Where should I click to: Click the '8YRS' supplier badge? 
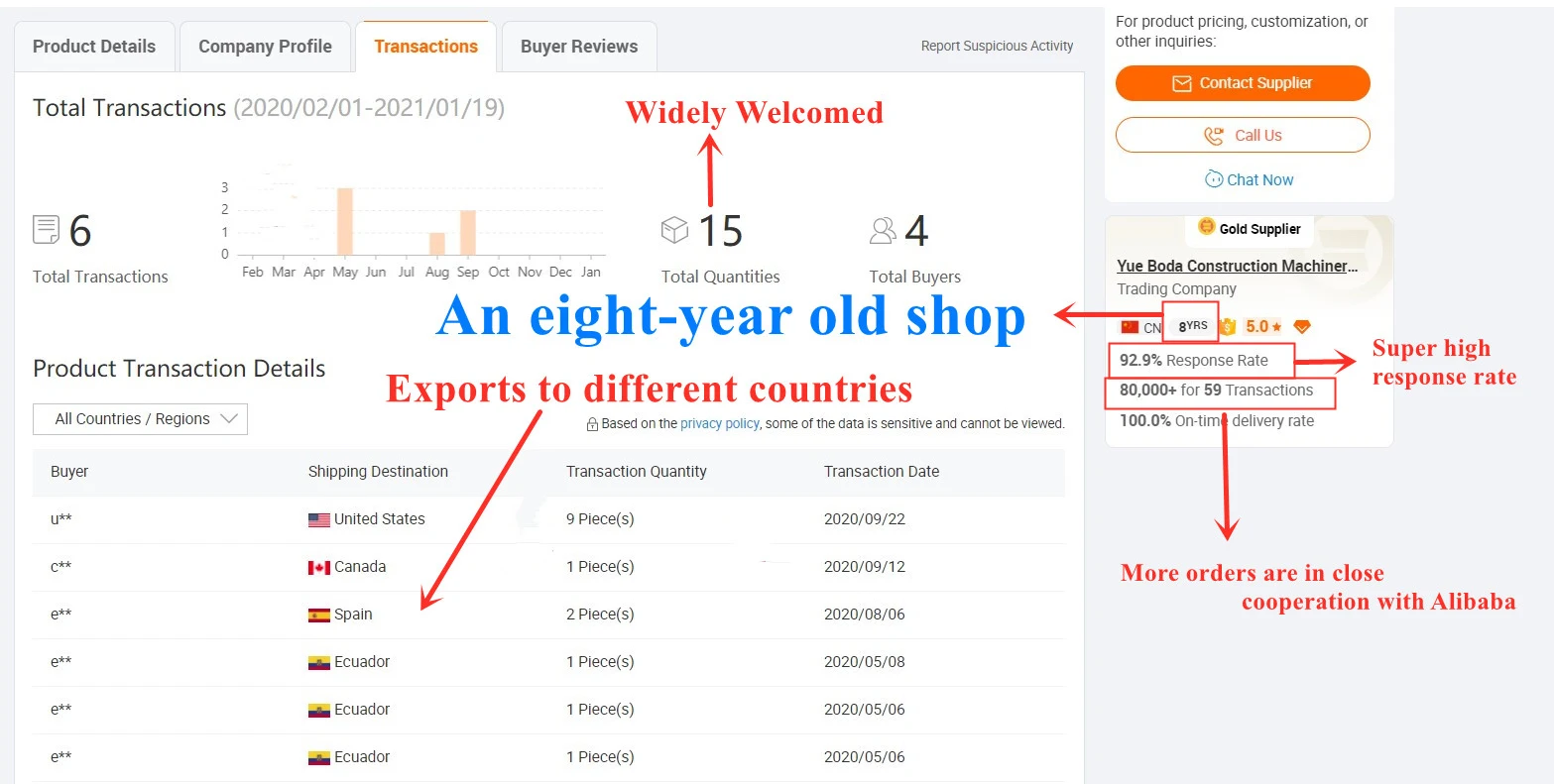1192,326
